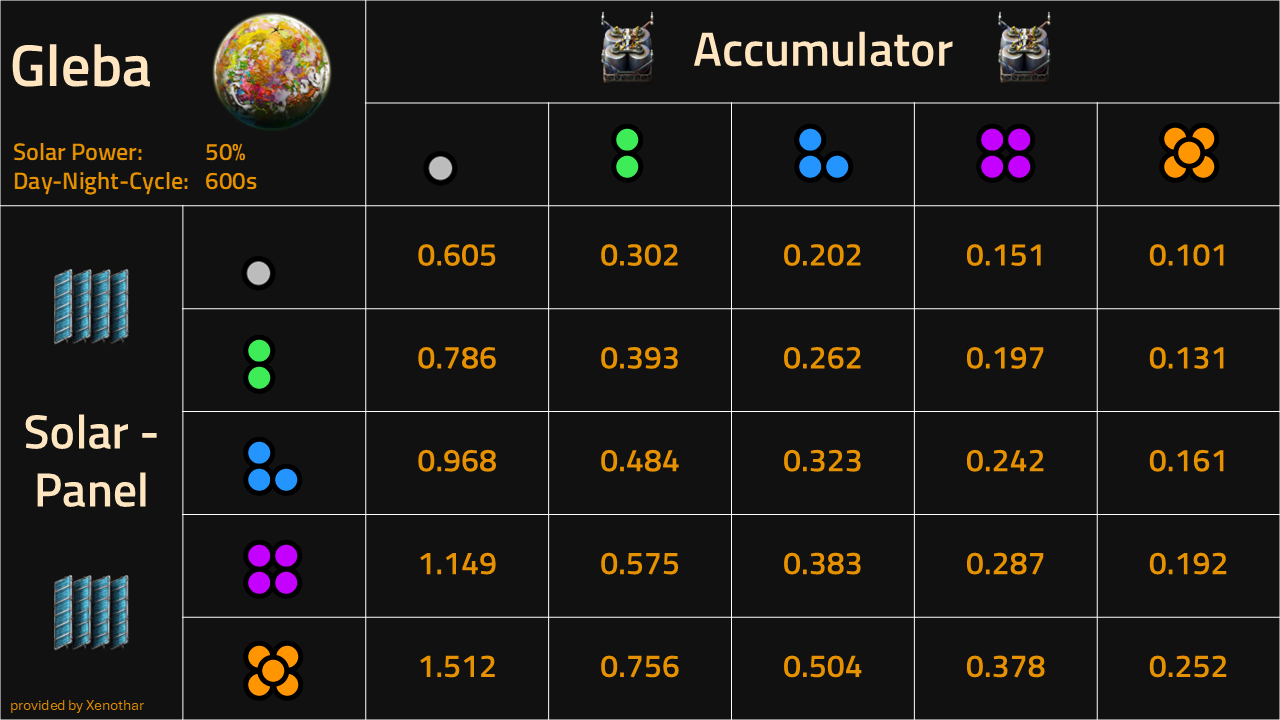Select the purple epic quality accumulator column icon
Viewport: 1280px width, 720px height.
(1005, 153)
